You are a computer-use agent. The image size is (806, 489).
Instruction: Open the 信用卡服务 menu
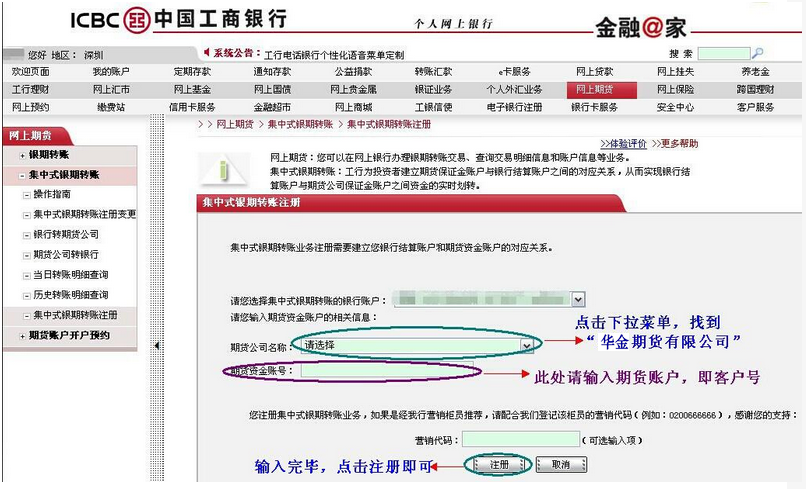192,107
